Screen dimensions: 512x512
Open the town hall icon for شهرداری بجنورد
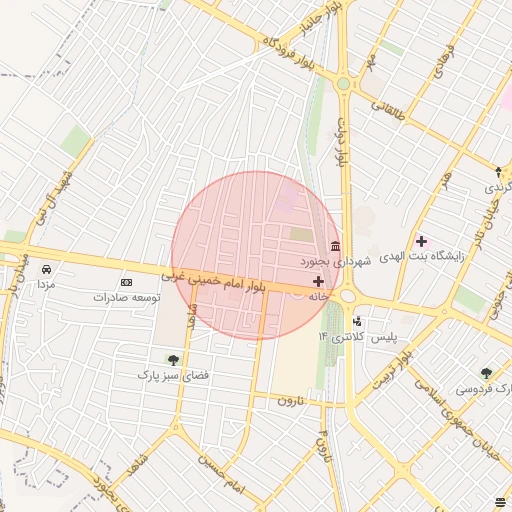tap(336, 246)
